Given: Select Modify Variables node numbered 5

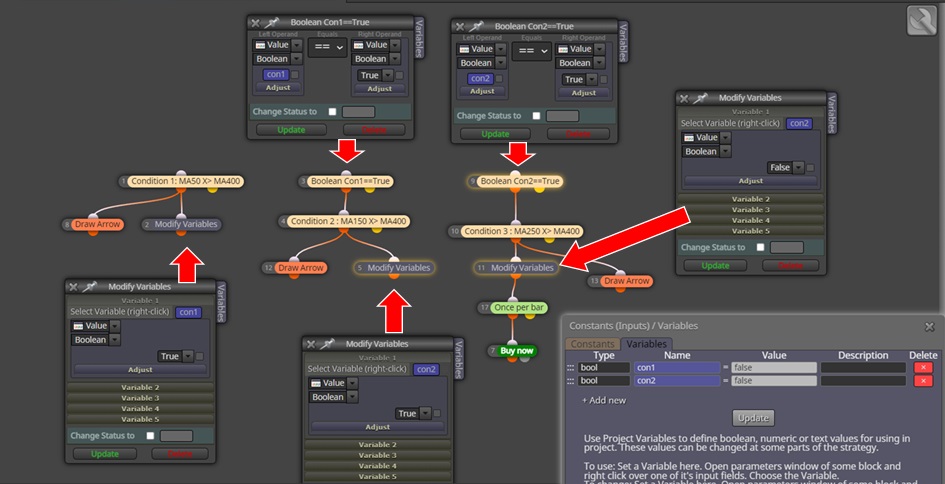Looking at the screenshot, I should pyautogui.click(x=398, y=268).
